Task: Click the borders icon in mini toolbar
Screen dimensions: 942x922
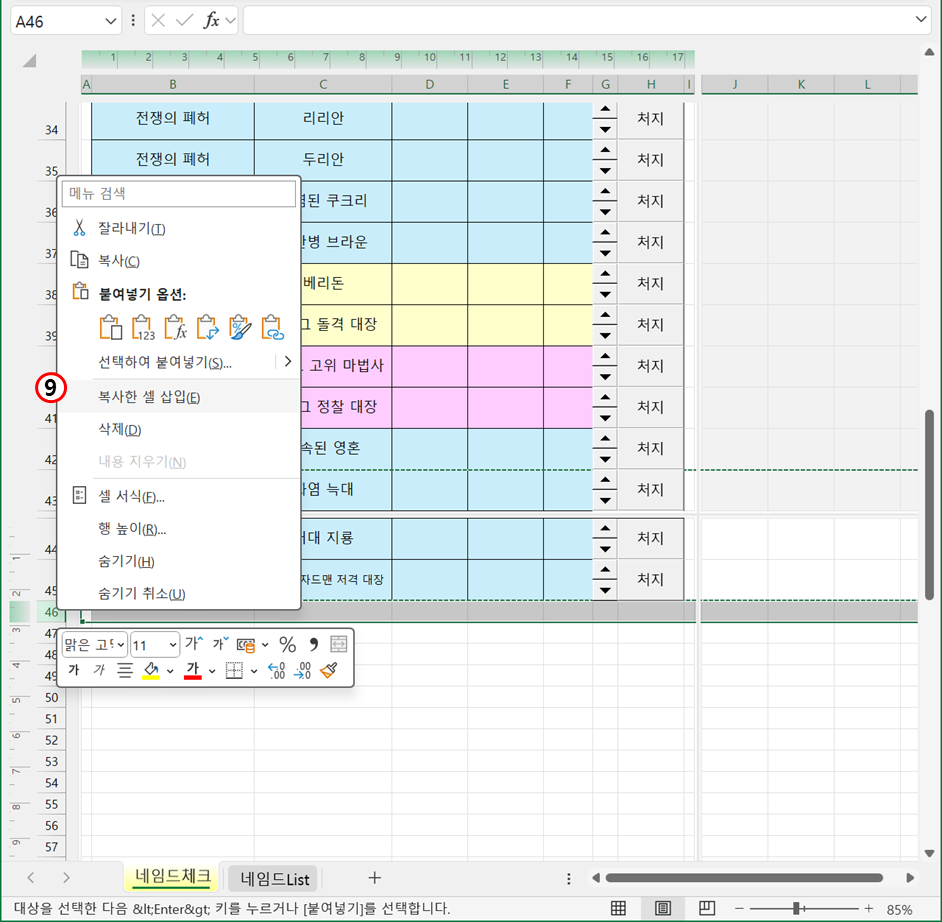Action: coord(234,670)
